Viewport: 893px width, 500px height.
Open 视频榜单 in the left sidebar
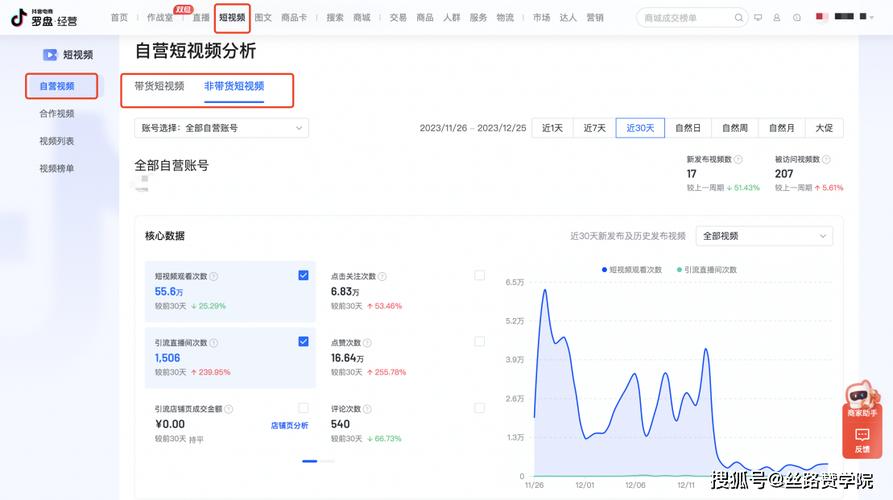(x=57, y=168)
